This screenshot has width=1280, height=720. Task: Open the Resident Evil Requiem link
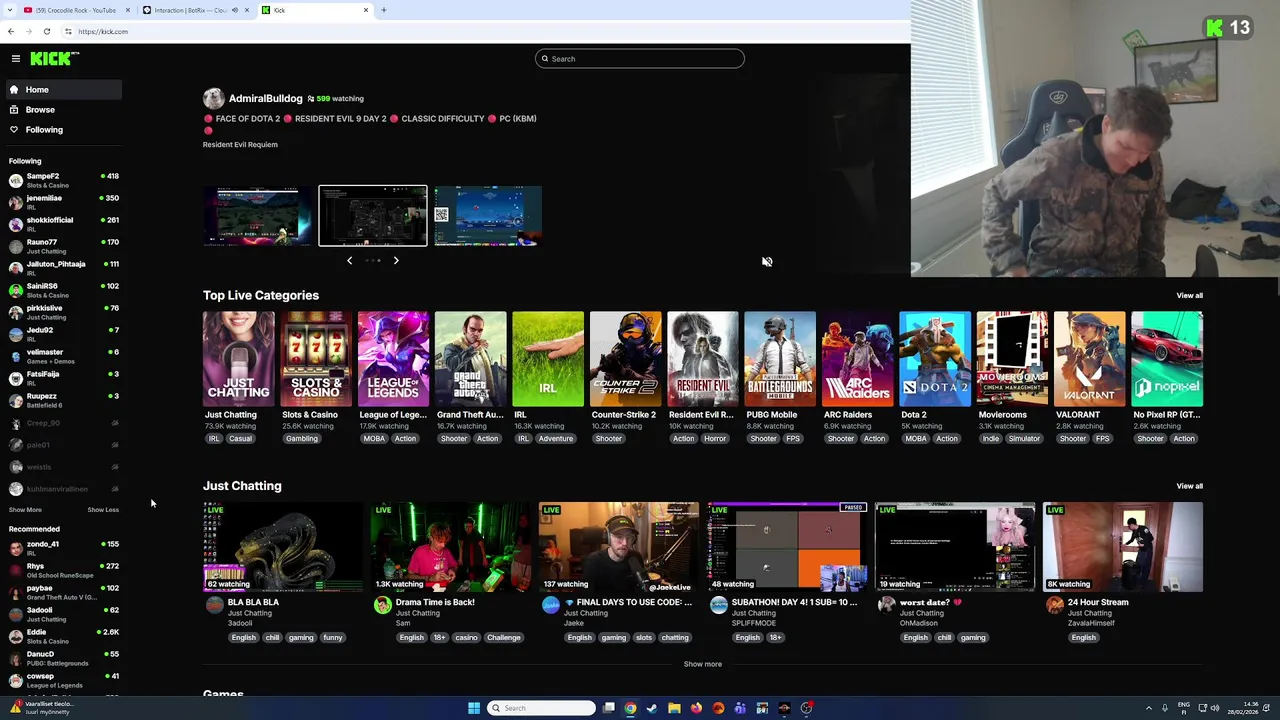[240, 145]
